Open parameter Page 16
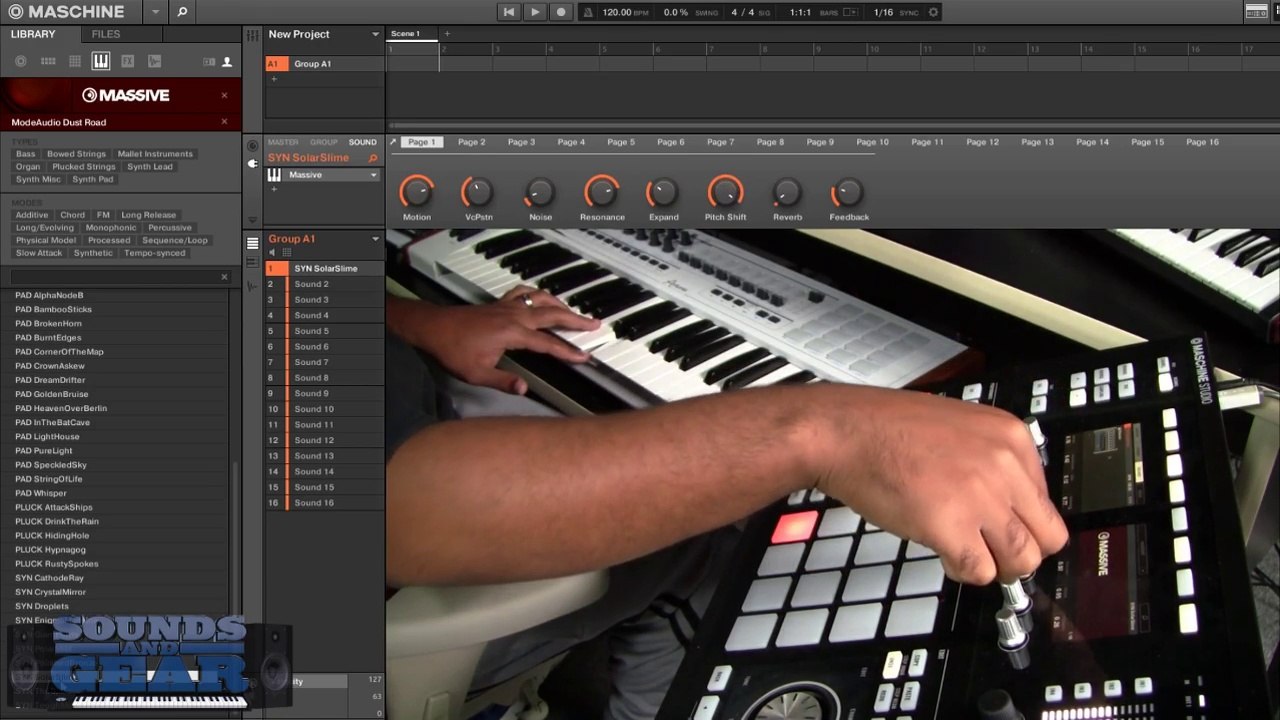 point(1202,142)
